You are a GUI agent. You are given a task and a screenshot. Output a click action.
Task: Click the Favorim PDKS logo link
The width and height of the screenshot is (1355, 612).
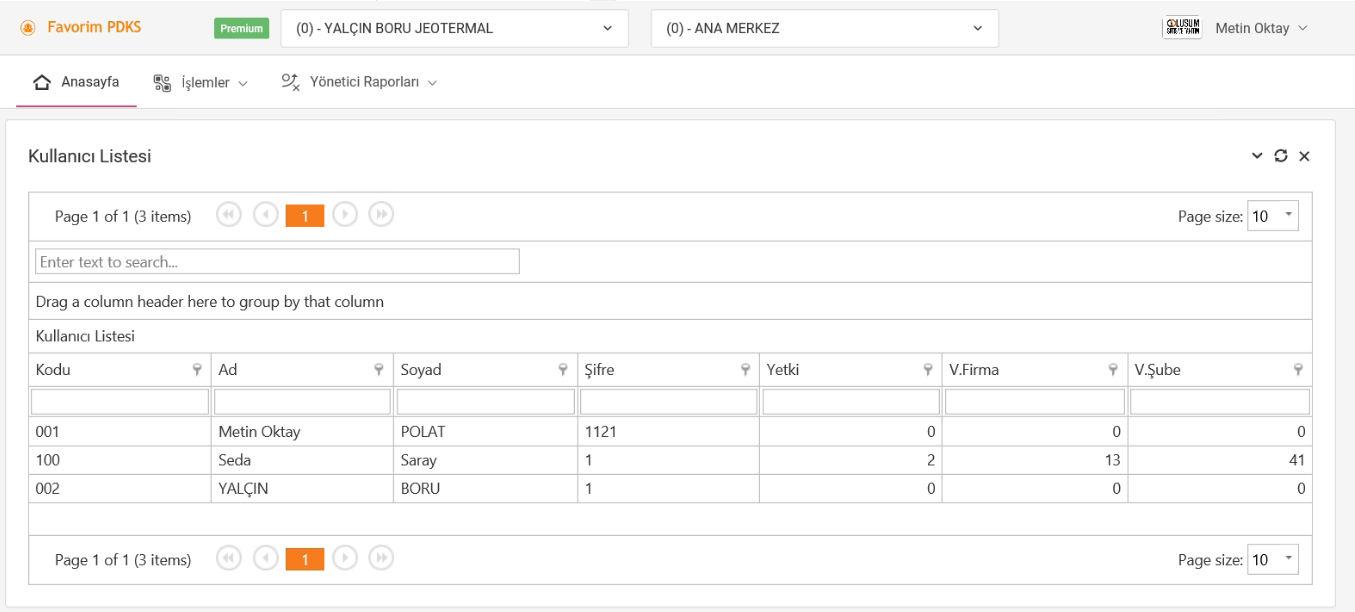click(81, 28)
